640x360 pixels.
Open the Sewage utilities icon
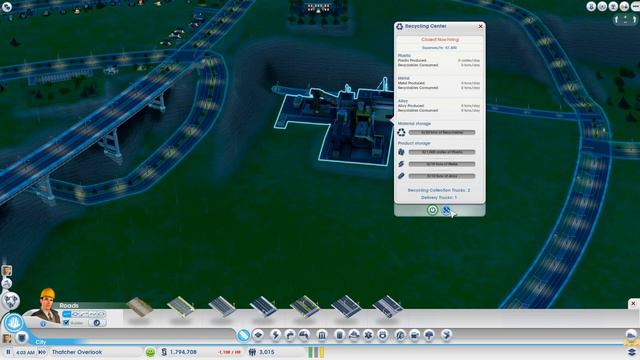click(304, 335)
